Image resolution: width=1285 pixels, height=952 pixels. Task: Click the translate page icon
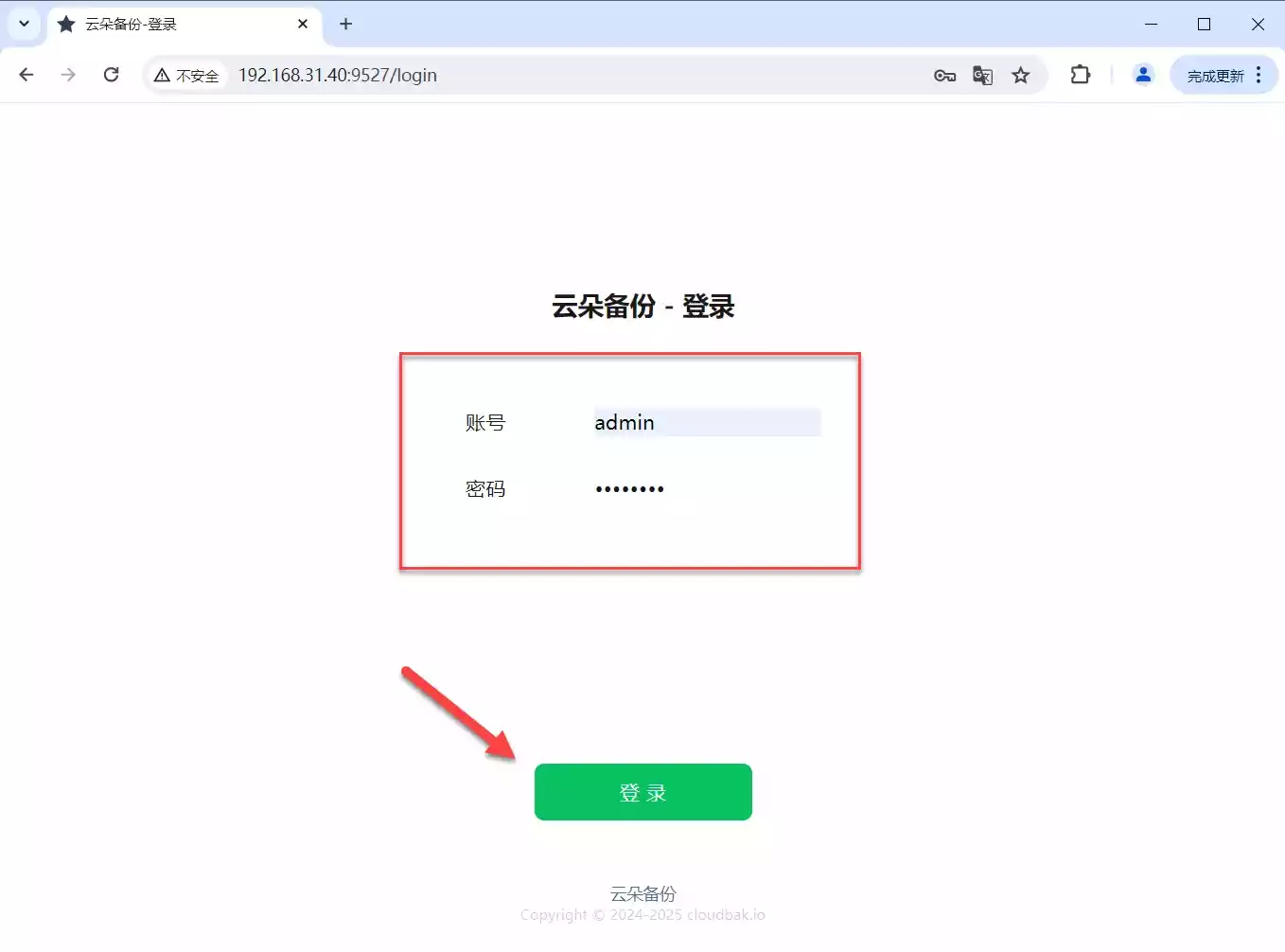[x=982, y=76]
